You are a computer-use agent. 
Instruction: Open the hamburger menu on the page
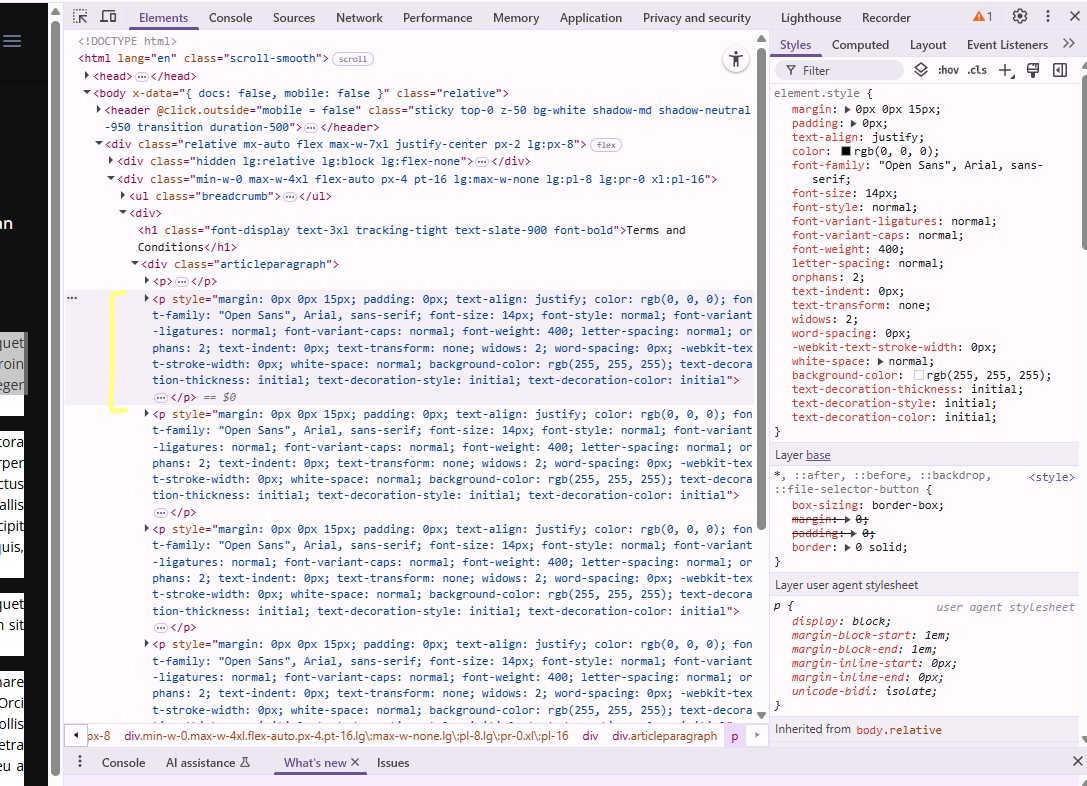(12, 41)
